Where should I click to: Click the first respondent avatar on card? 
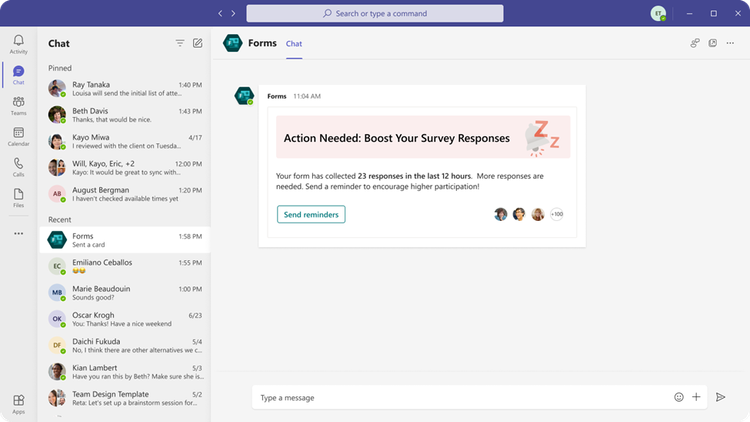500,214
